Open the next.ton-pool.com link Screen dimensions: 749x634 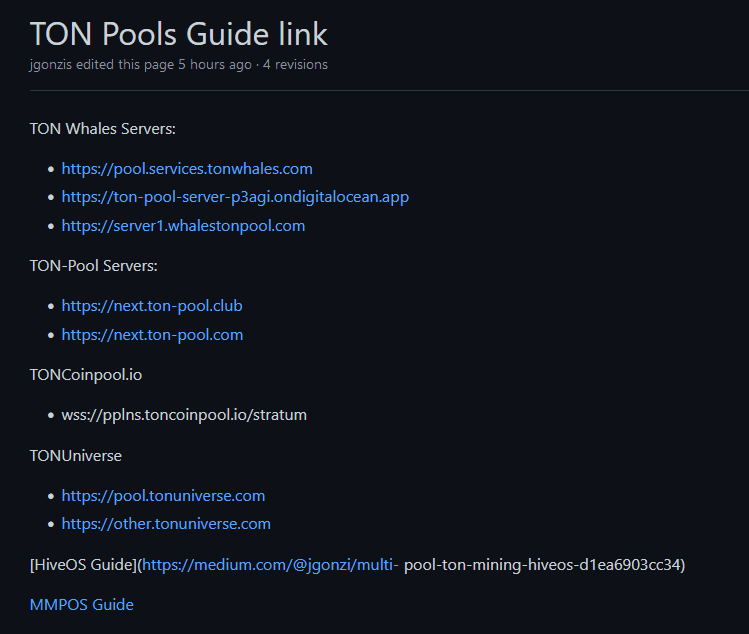coord(152,334)
